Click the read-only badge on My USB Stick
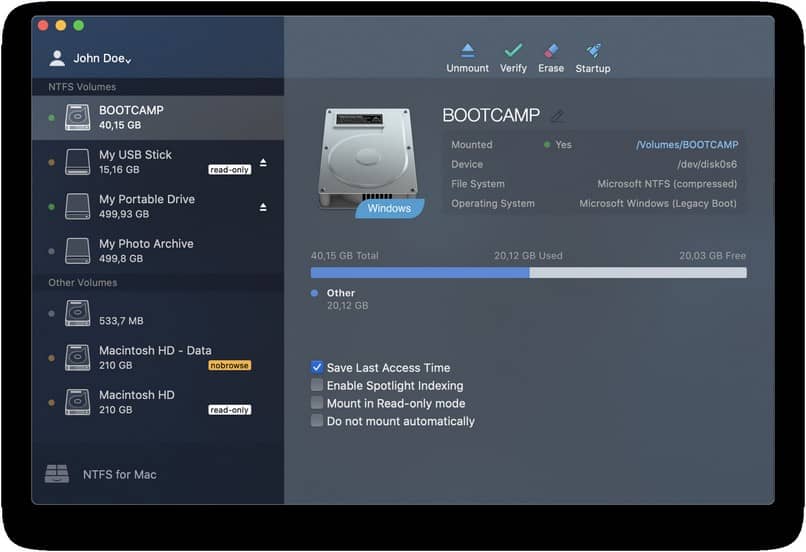806x552 pixels. point(229,170)
